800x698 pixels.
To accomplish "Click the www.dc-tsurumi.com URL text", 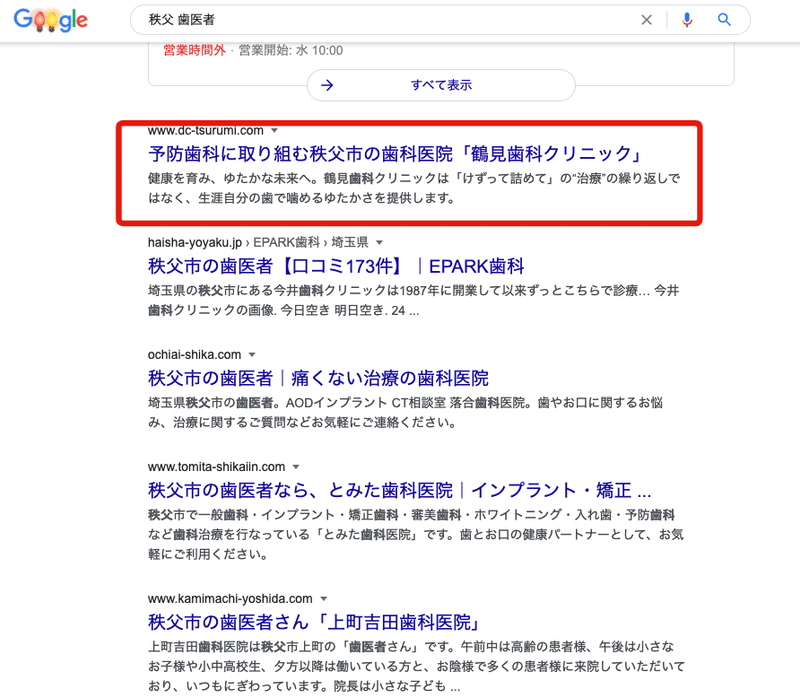I will click(x=206, y=131).
